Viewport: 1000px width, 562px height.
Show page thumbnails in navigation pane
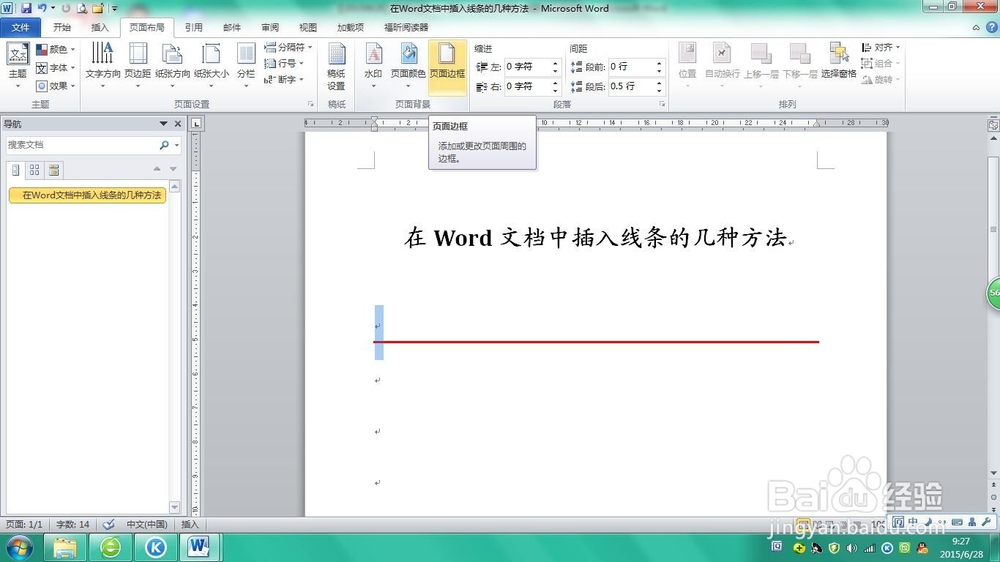click(x=34, y=170)
